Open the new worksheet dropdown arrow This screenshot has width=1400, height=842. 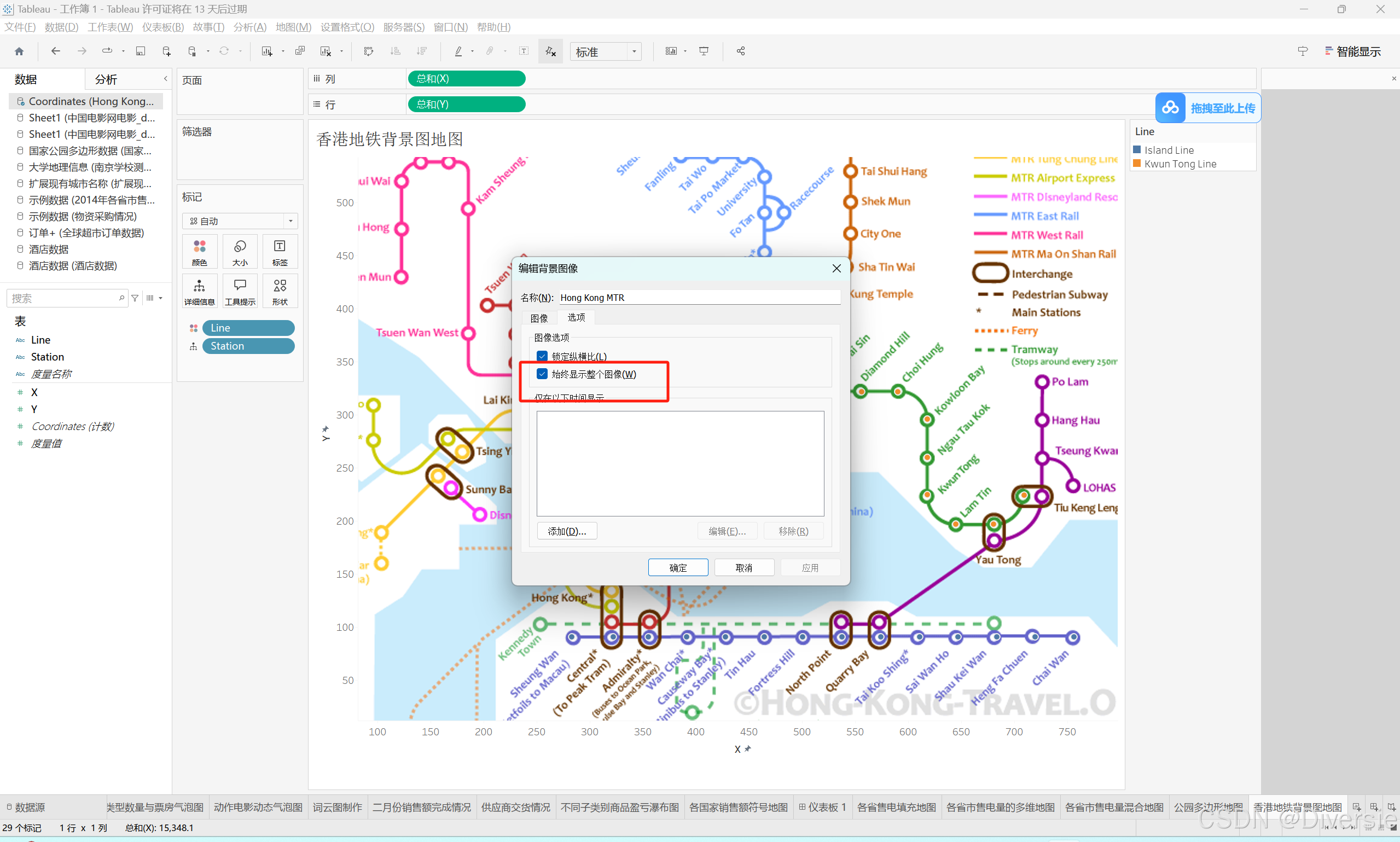pos(283,51)
